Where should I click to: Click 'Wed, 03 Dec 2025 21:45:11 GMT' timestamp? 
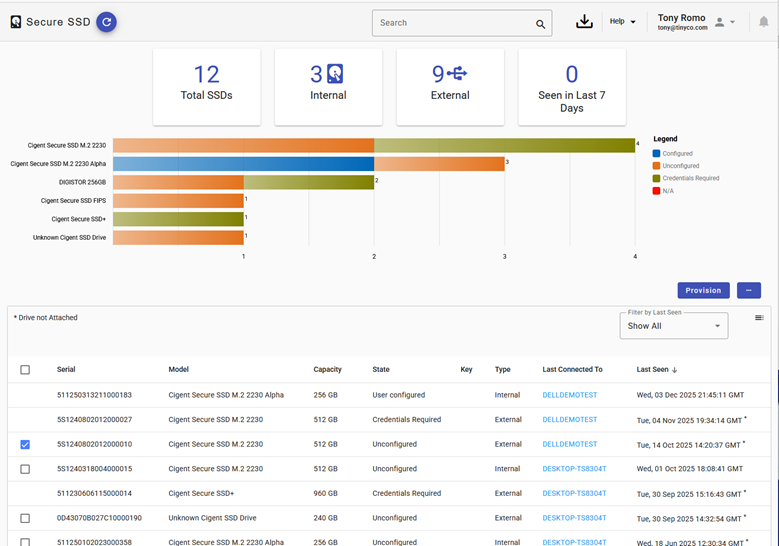[x=690, y=395]
